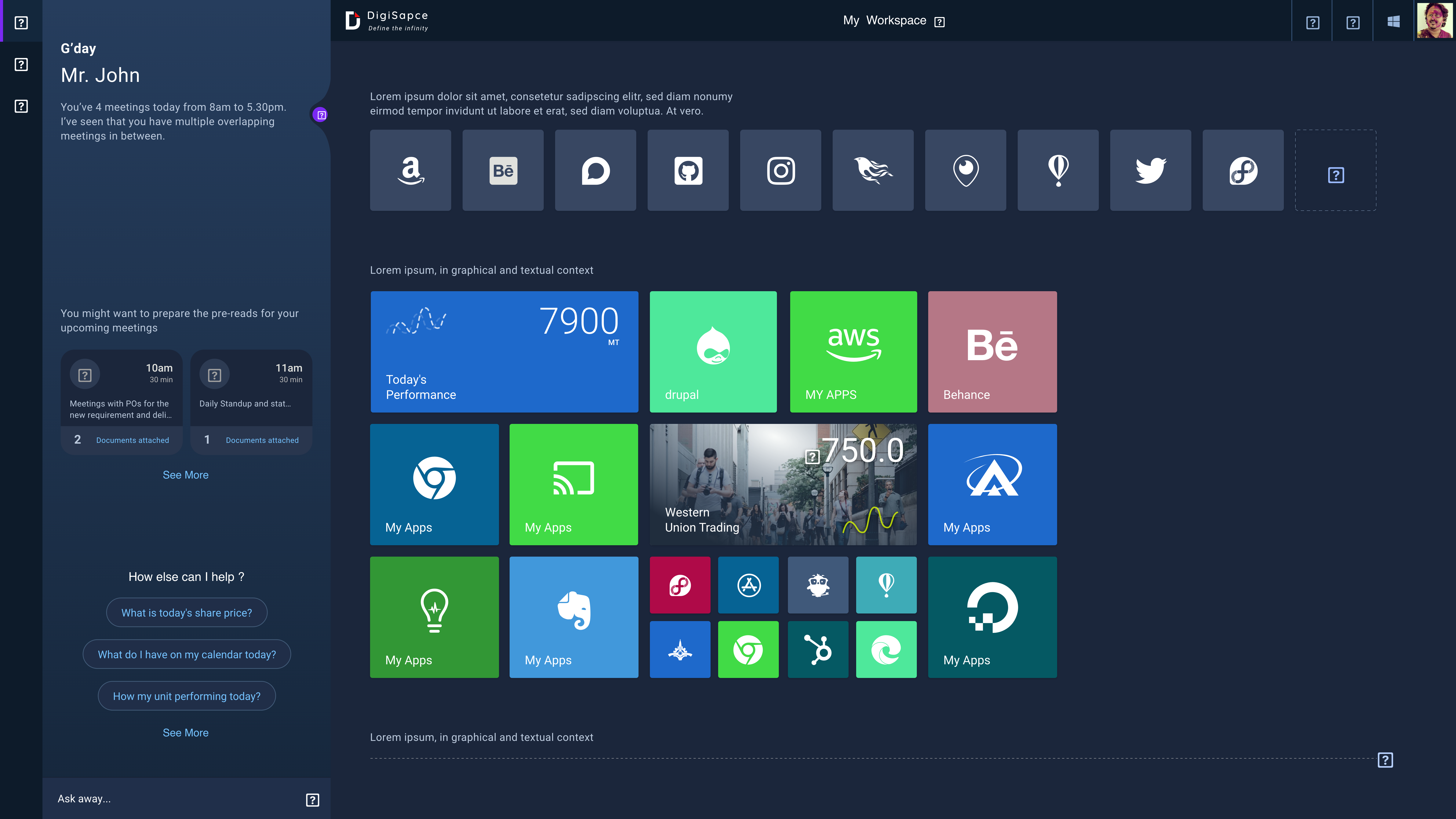Open the Behance shortcut in top row
The image size is (1456, 819).
click(503, 170)
